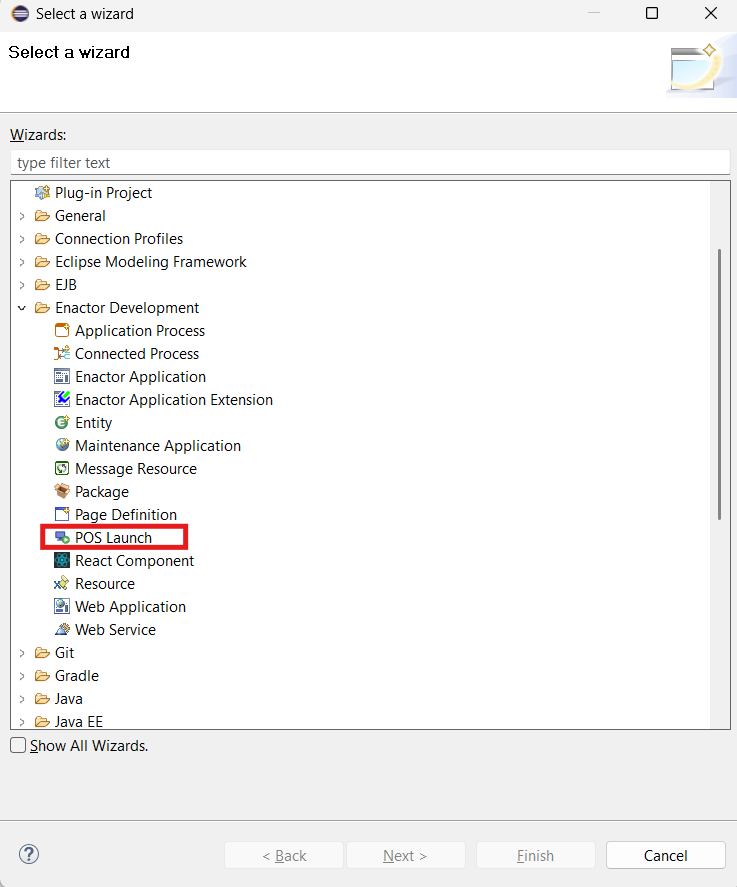This screenshot has height=887, width=737.
Task: Click the Enactor Application Extension icon
Action: (x=62, y=399)
